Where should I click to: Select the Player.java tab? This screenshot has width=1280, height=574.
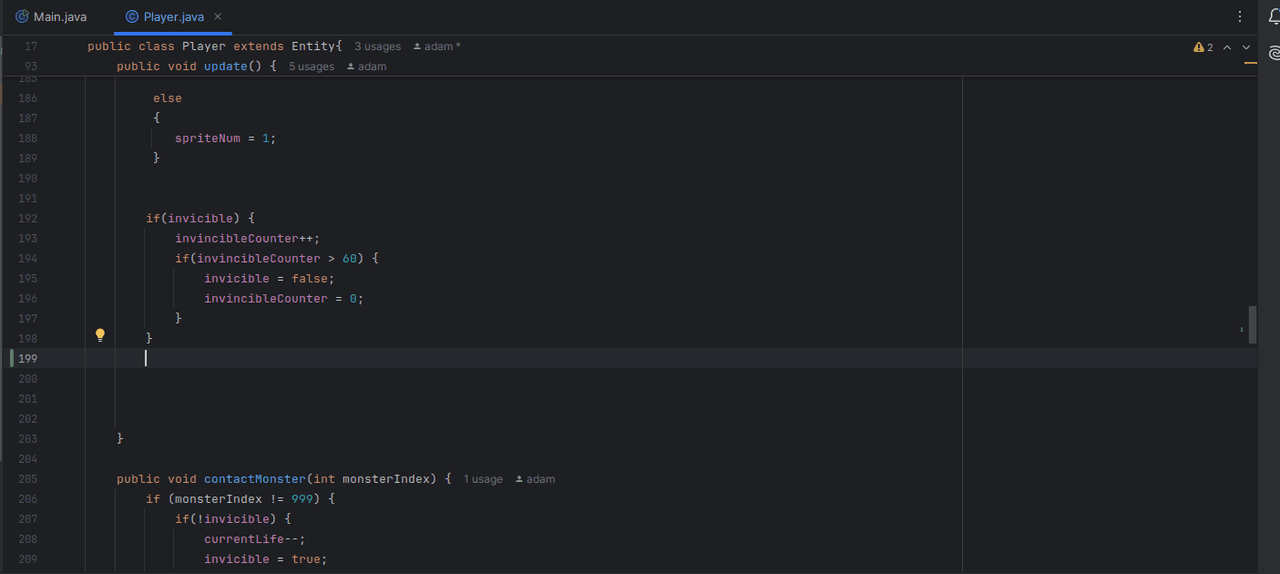coord(172,17)
